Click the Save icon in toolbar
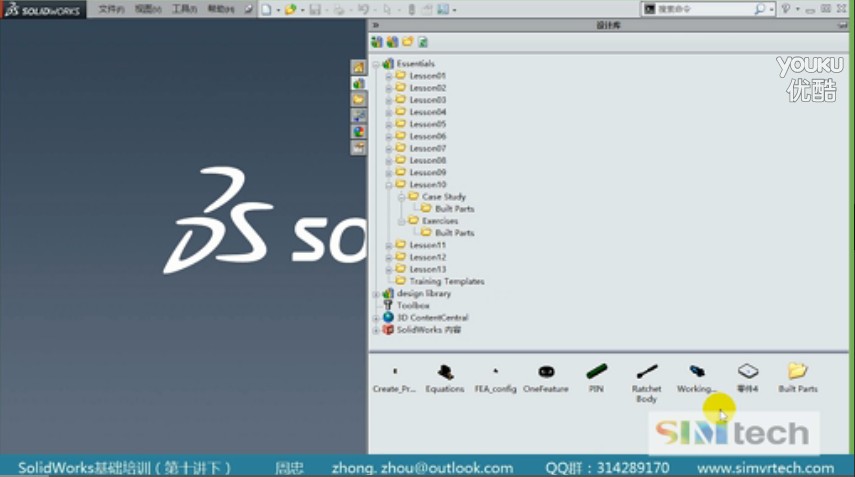Image resolution: width=855 pixels, height=477 pixels. [315, 9]
